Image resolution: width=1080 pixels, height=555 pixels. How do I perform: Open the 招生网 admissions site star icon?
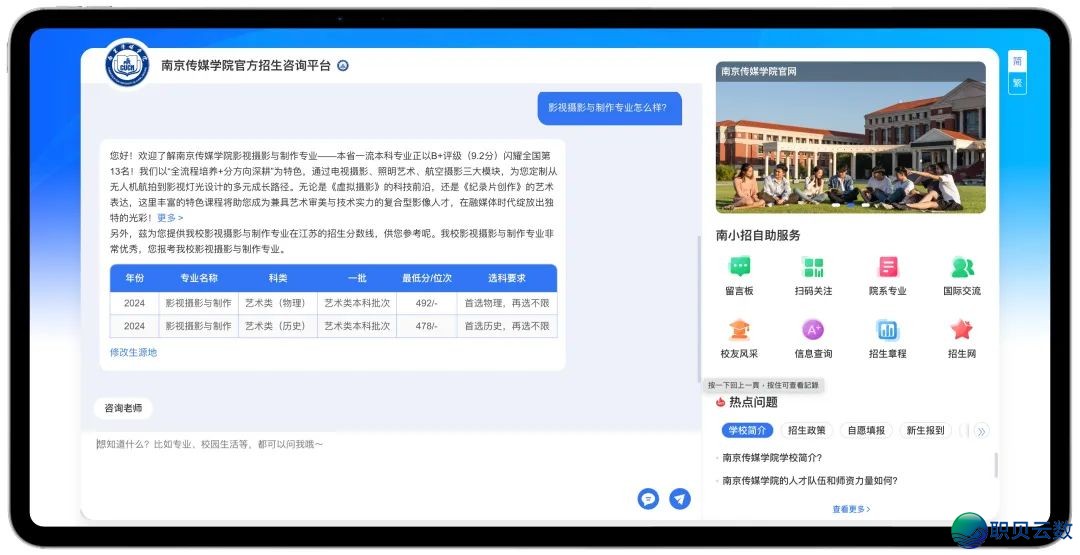coord(962,330)
